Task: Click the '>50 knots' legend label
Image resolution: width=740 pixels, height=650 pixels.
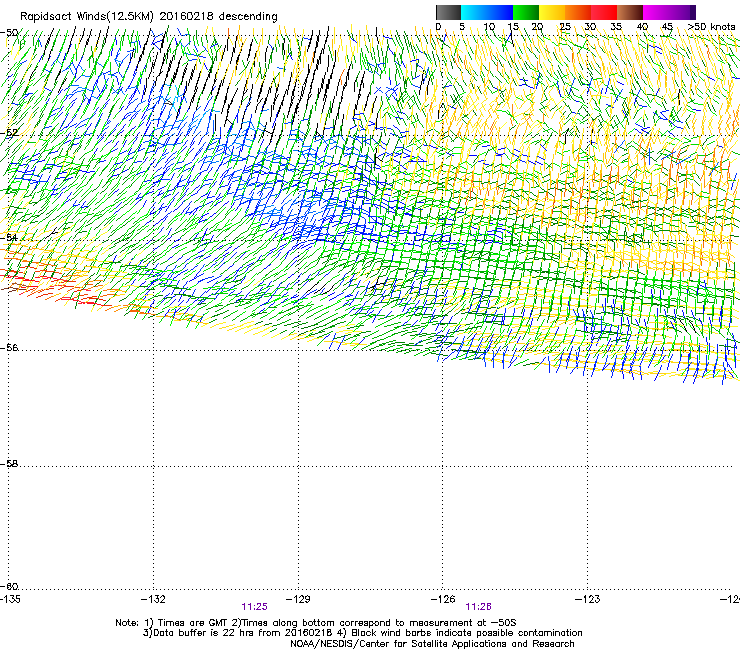Action: [x=711, y=27]
